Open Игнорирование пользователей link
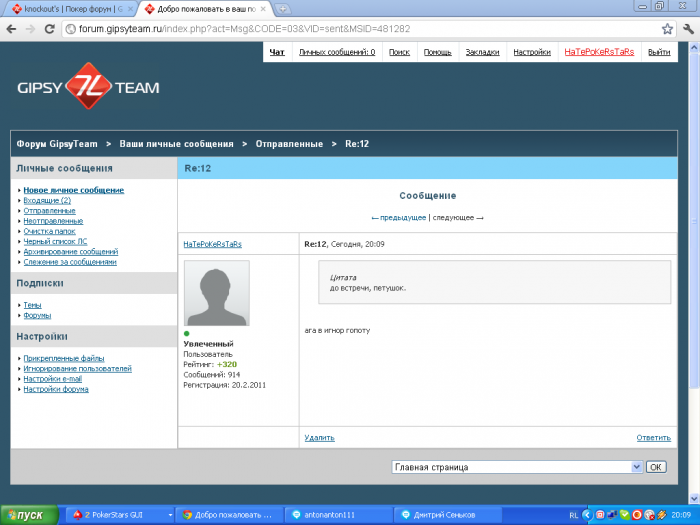Screen dimensions: 700x525 coord(78,369)
